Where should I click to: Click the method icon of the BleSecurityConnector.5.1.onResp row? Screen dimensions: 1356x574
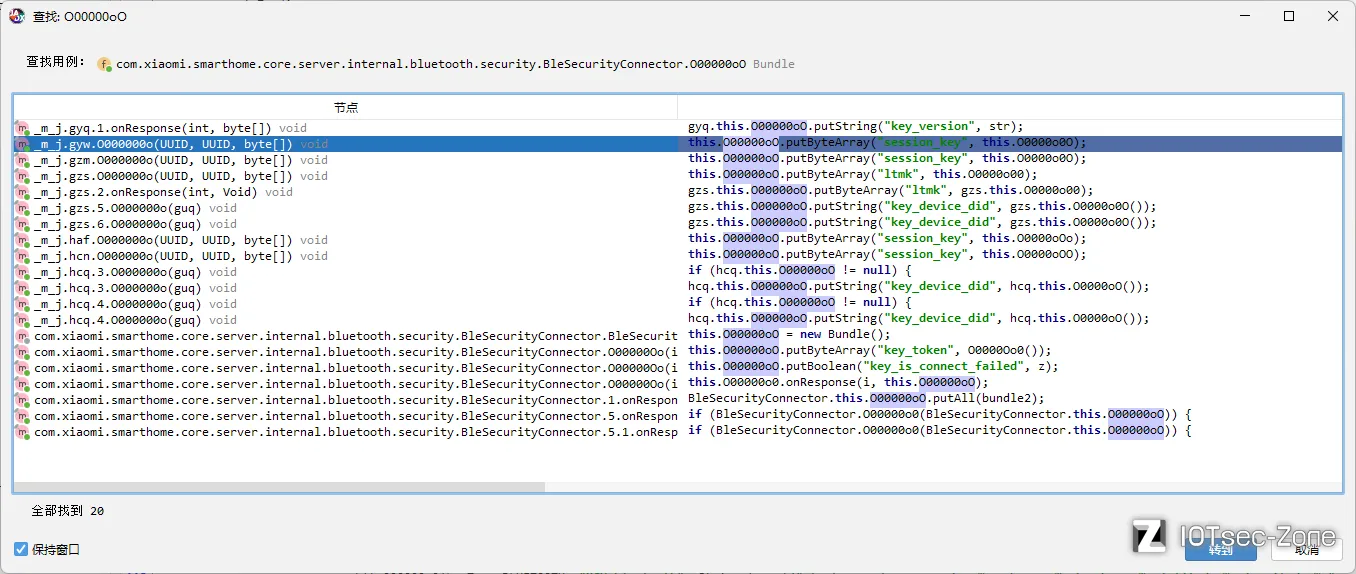click(22, 432)
